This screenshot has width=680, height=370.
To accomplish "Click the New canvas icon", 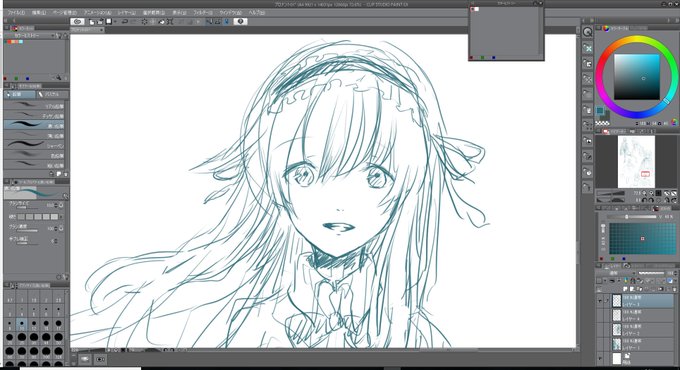I will 92,21.
